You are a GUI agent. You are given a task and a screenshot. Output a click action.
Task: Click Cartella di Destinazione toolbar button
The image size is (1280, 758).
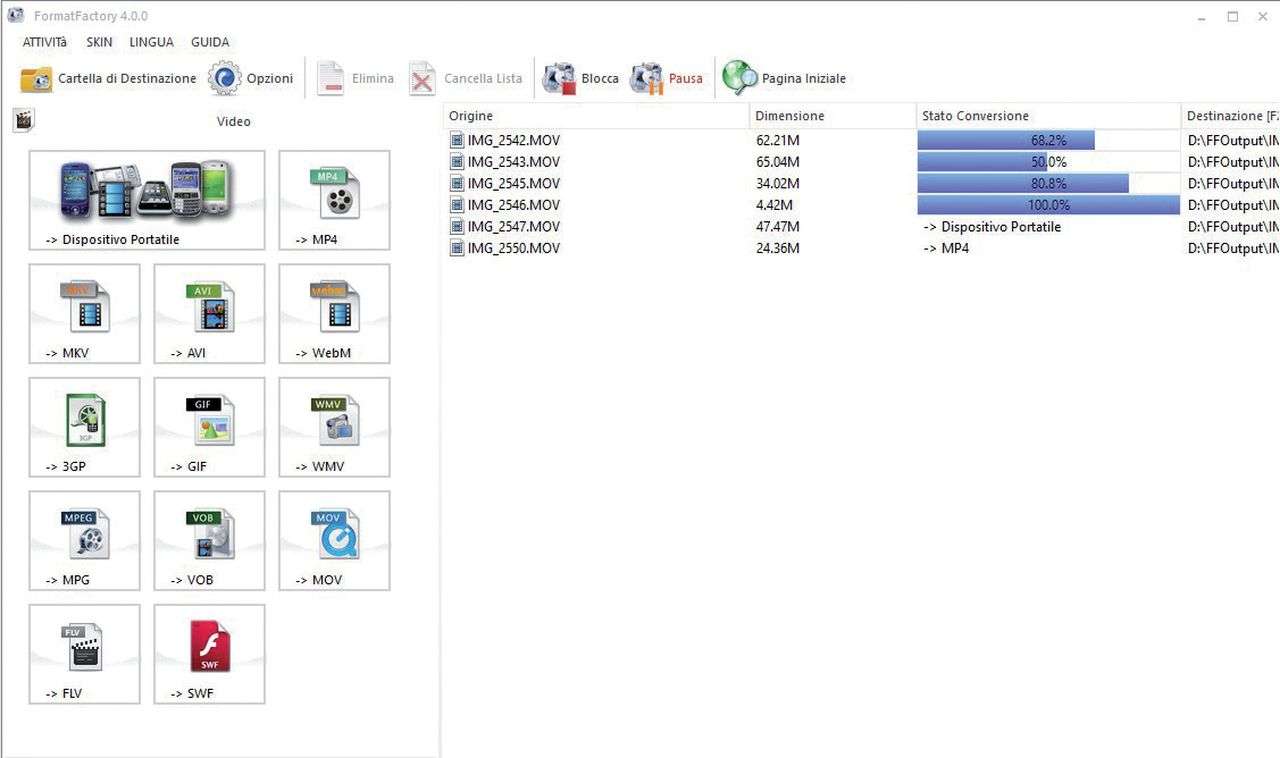108,78
